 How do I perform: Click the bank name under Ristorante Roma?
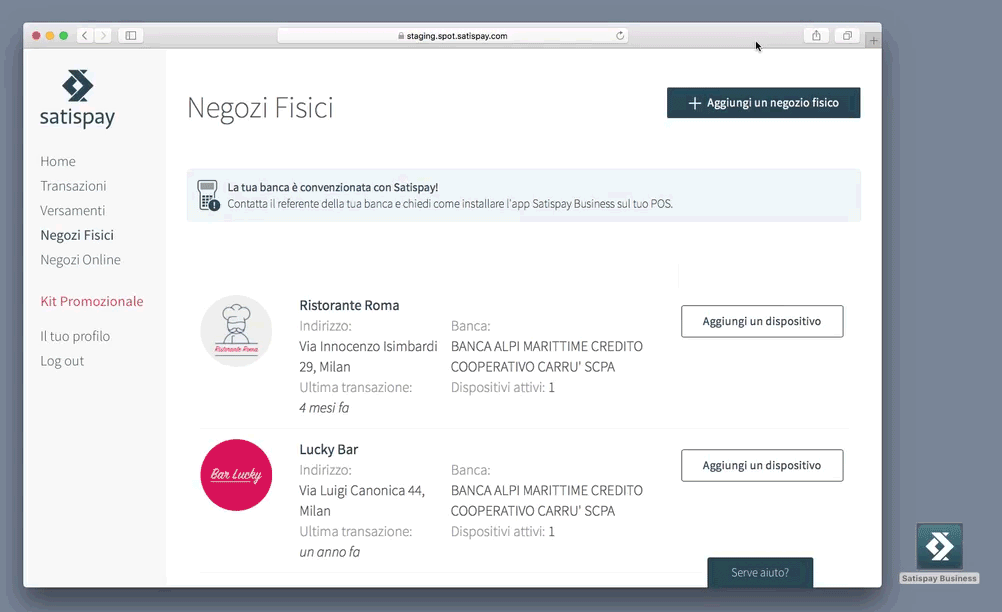547,356
